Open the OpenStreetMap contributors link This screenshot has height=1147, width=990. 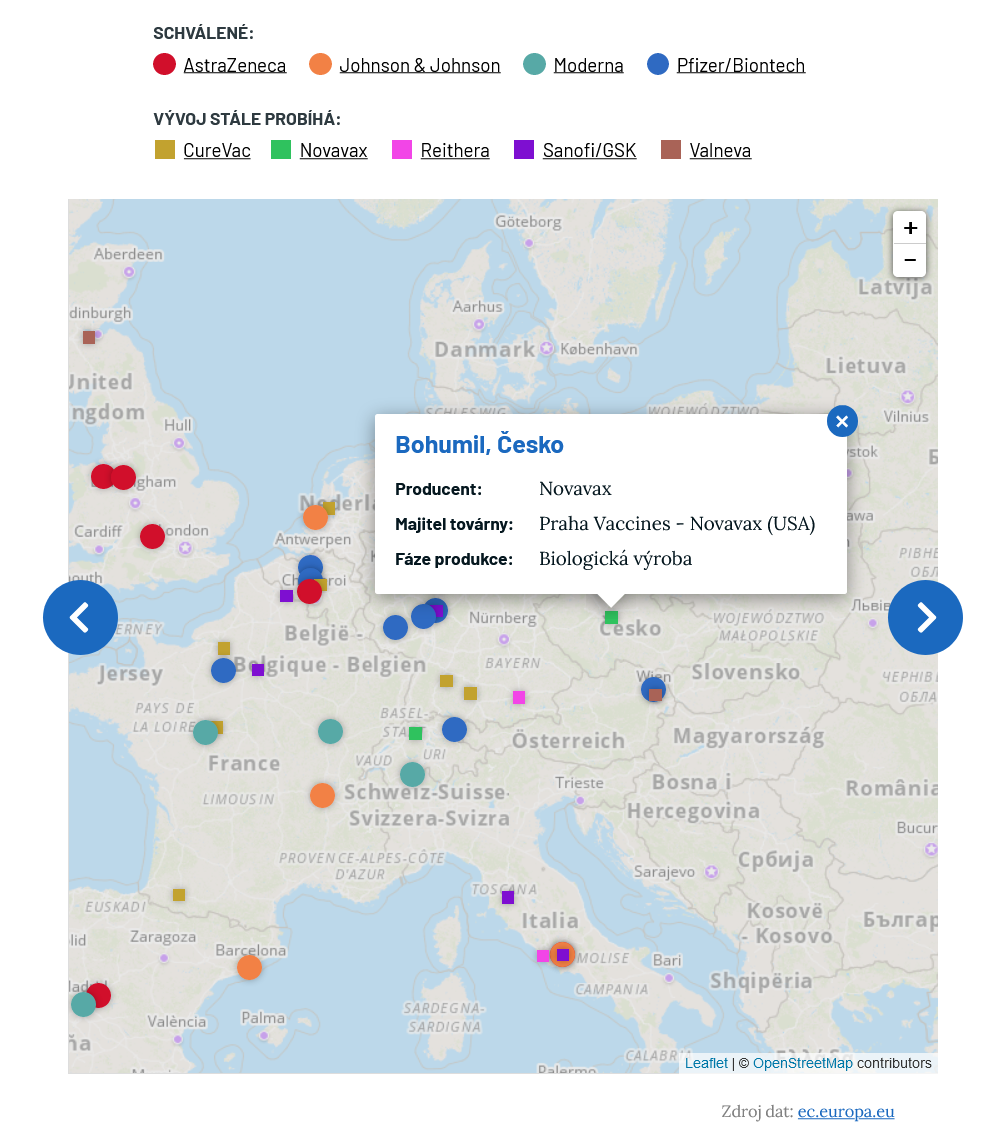click(802, 1063)
